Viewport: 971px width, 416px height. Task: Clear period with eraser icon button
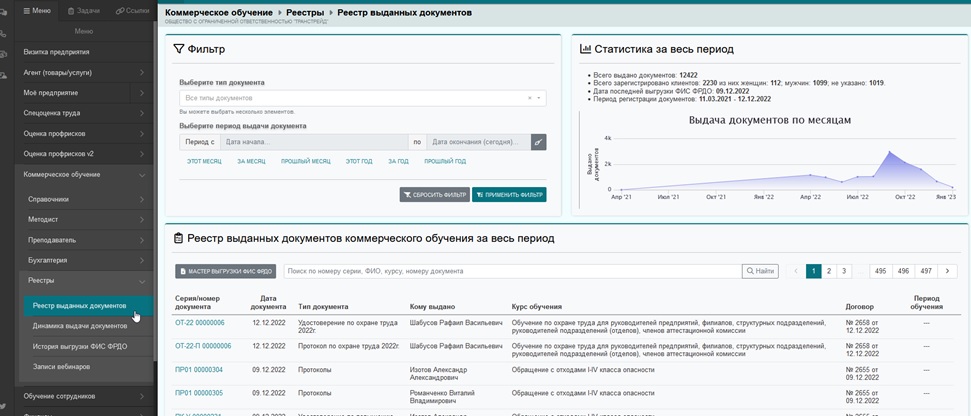click(539, 142)
